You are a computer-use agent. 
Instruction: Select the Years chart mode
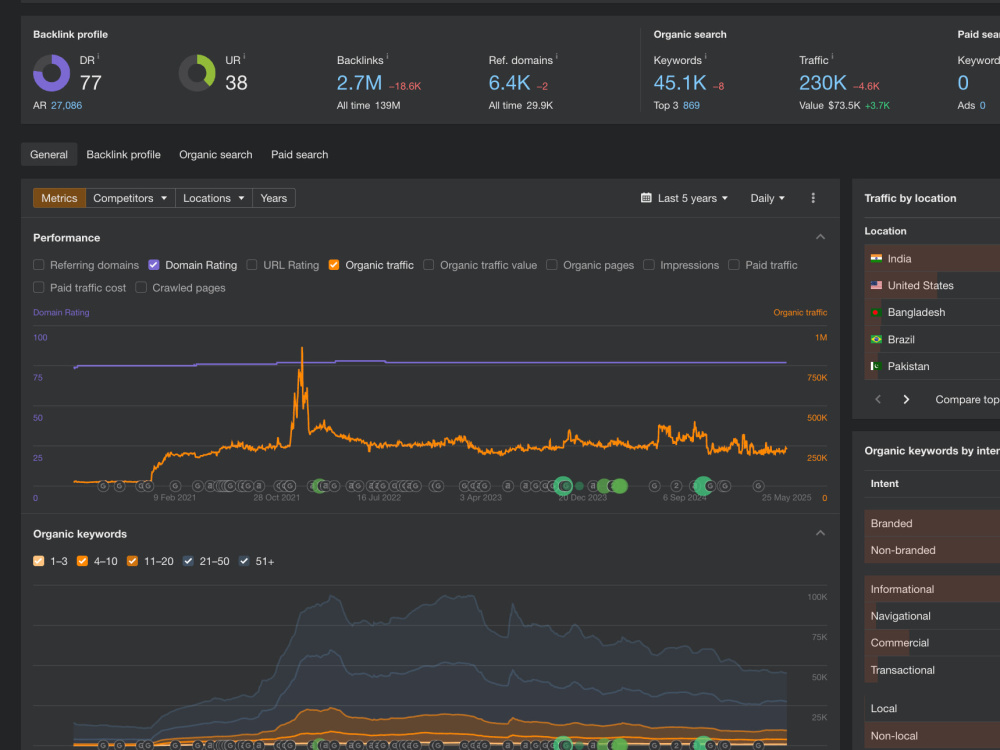(x=274, y=198)
